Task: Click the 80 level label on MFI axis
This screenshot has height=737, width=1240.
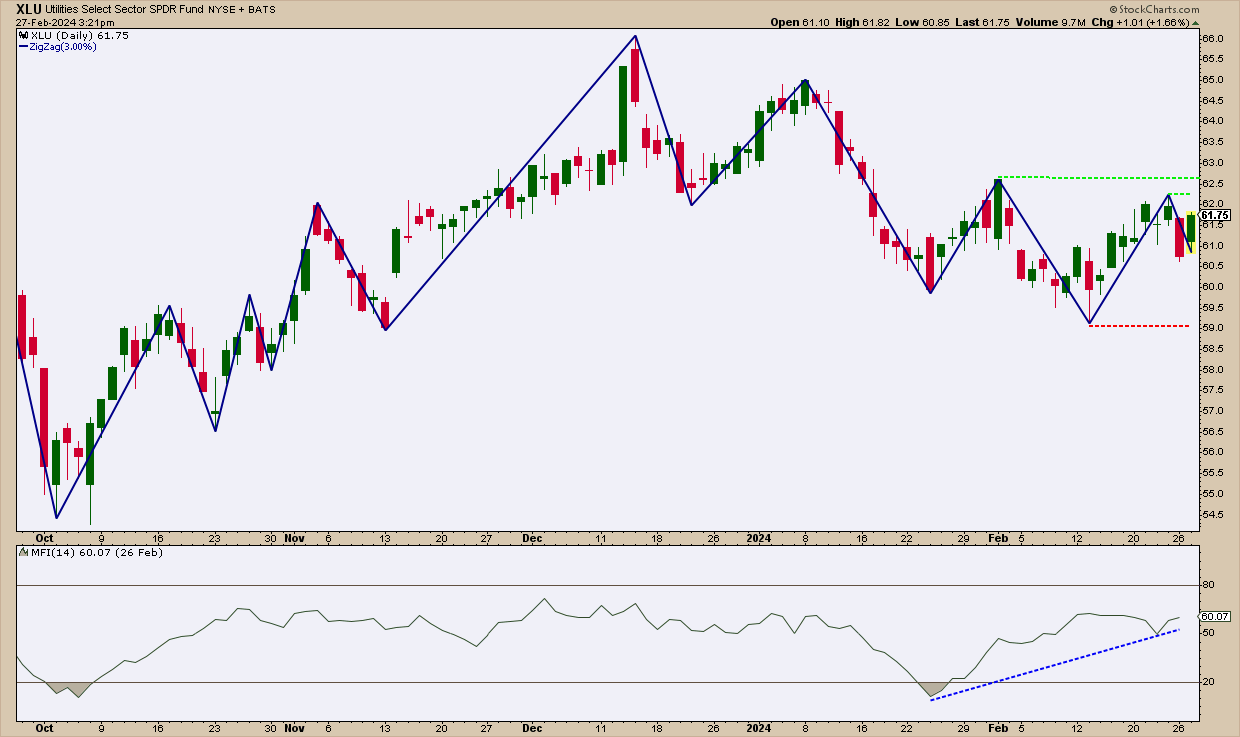Action: coord(1207,586)
